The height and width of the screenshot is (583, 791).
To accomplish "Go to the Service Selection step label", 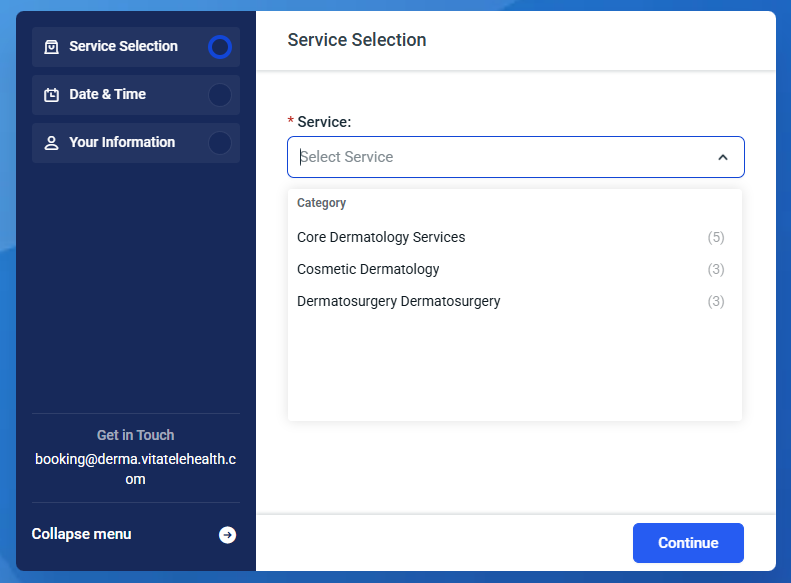I will point(123,46).
